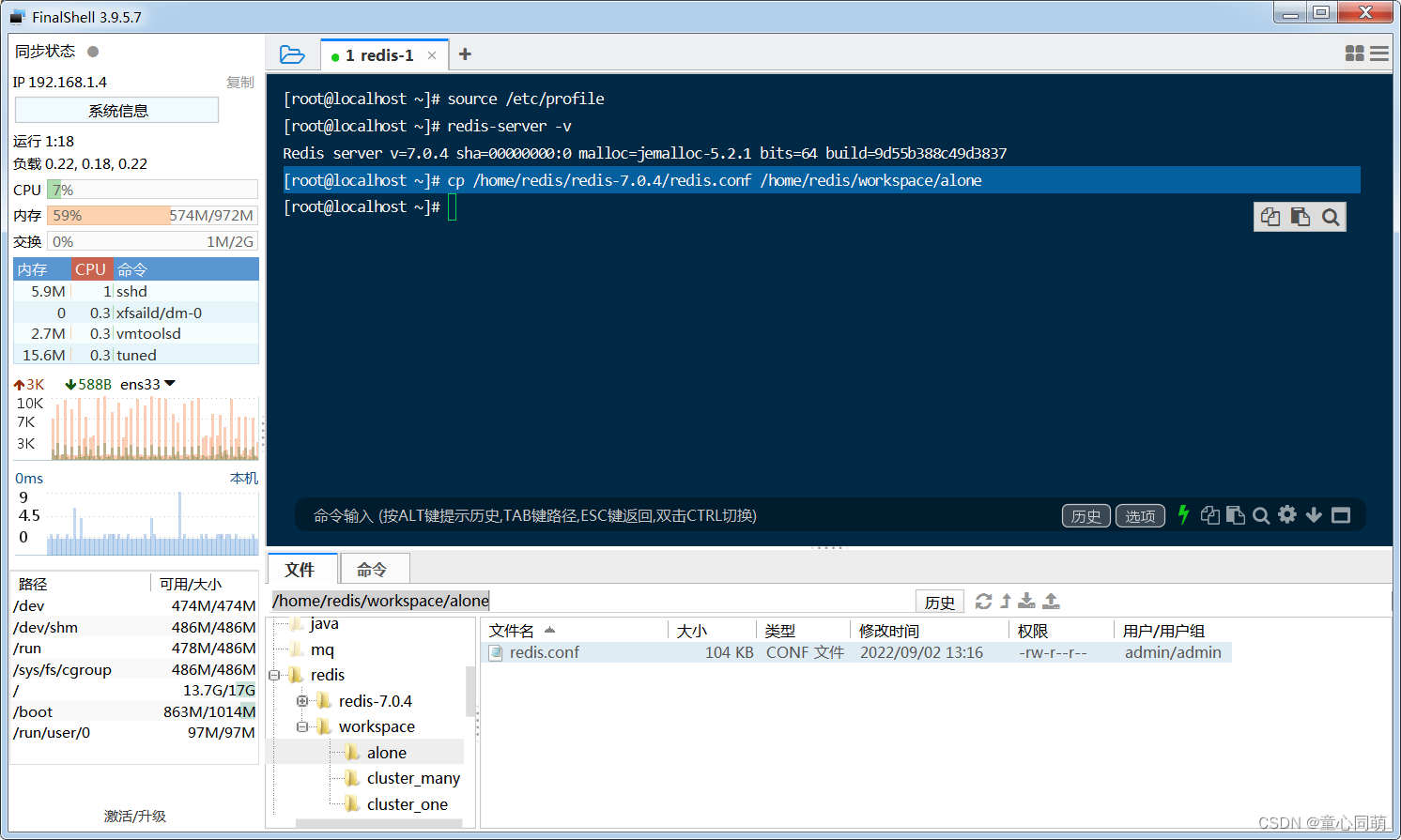Image resolution: width=1401 pixels, height=840 pixels.
Task: Click the down arrow scroll-to-bottom icon
Action: [1314, 514]
